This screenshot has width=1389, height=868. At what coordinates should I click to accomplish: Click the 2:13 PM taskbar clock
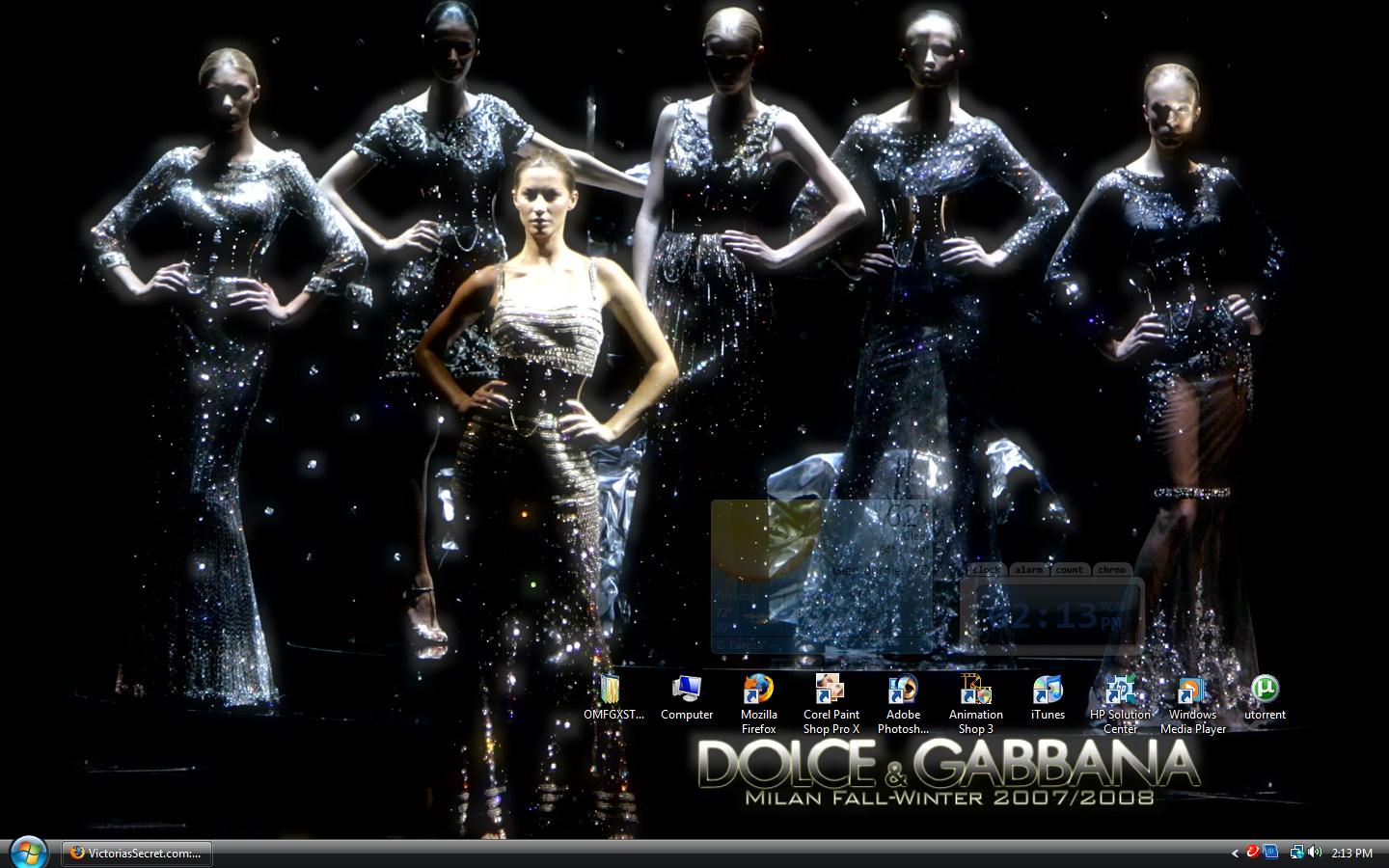point(1351,853)
